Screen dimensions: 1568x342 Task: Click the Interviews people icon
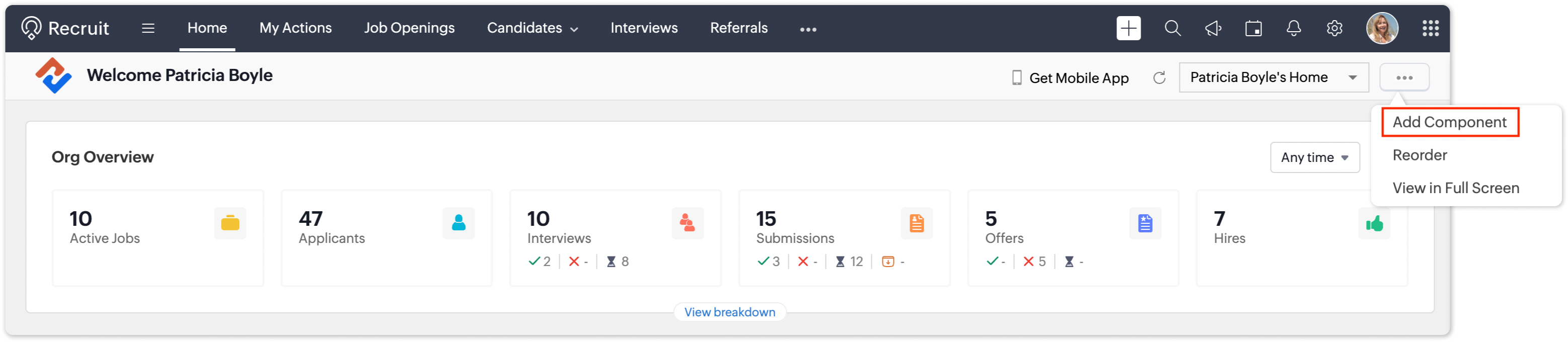pyautogui.click(x=688, y=223)
